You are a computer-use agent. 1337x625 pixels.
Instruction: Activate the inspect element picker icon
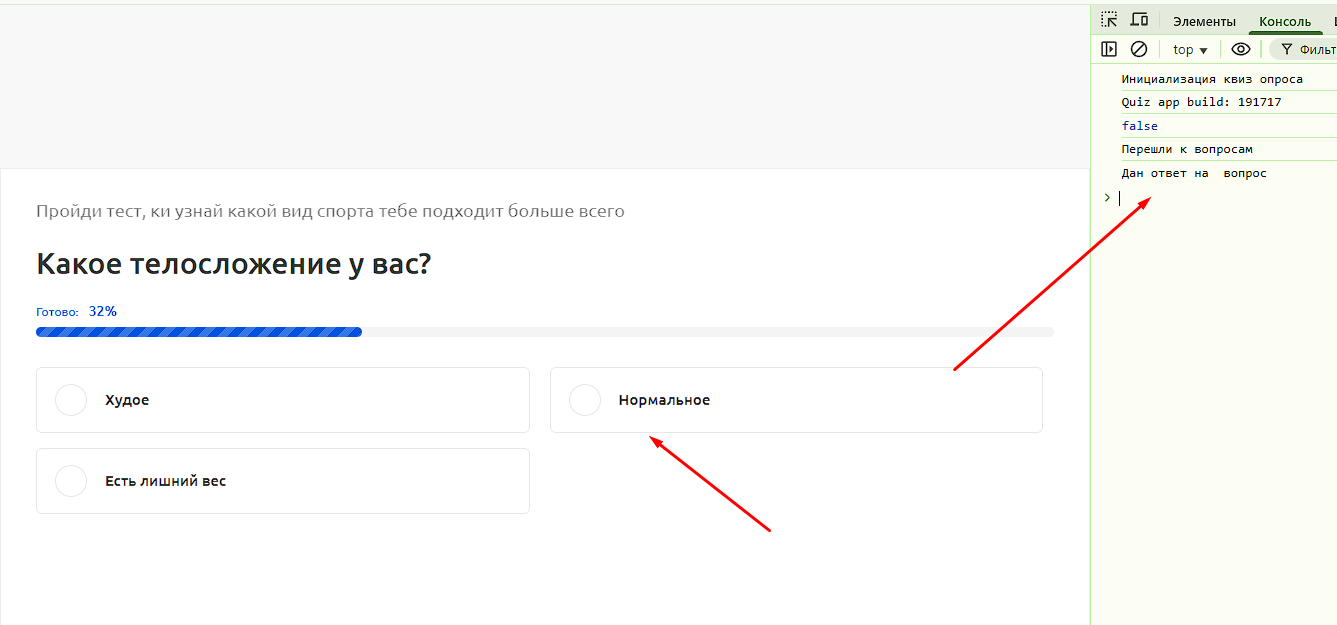point(1109,20)
